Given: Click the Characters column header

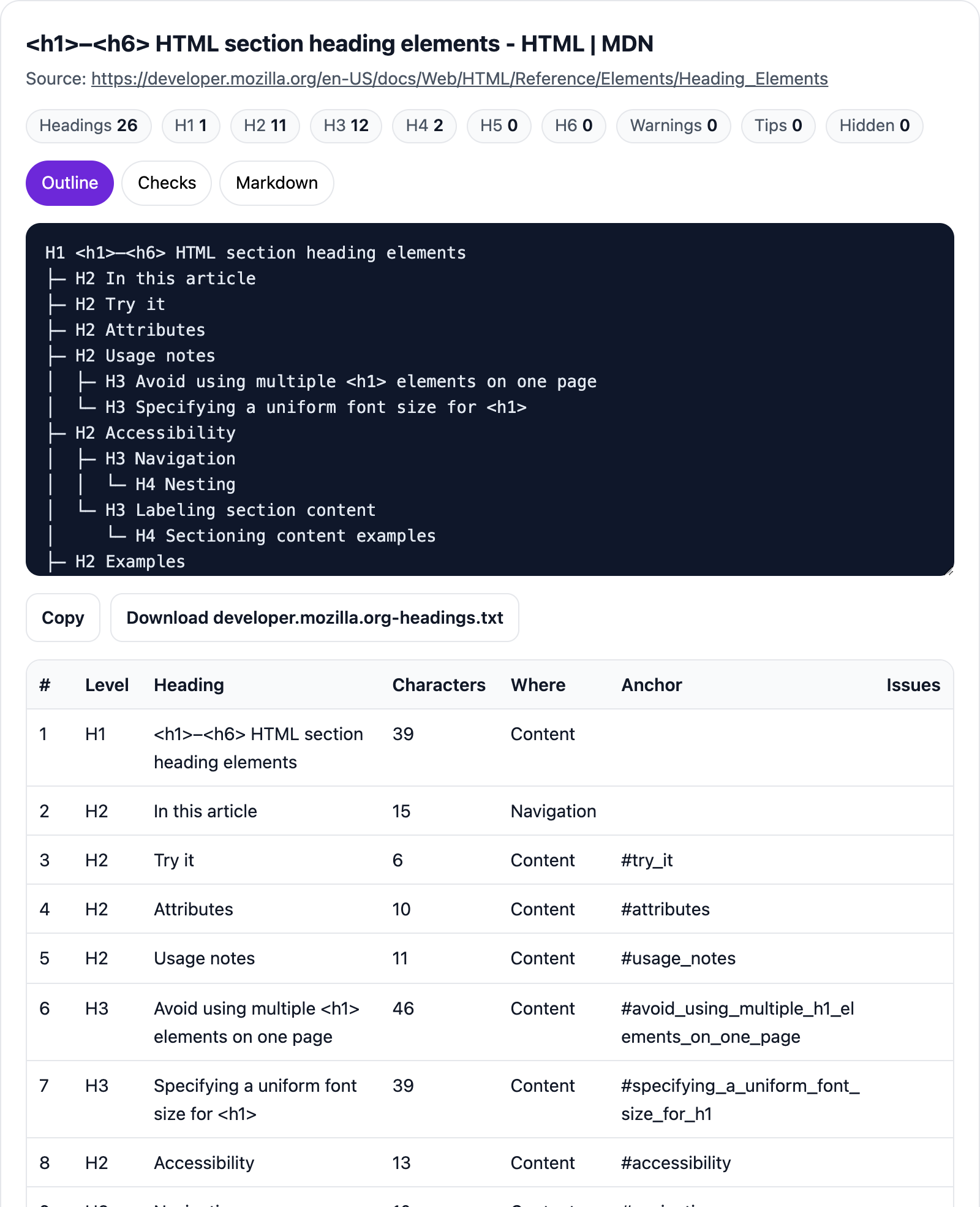Looking at the screenshot, I should pyautogui.click(x=439, y=685).
